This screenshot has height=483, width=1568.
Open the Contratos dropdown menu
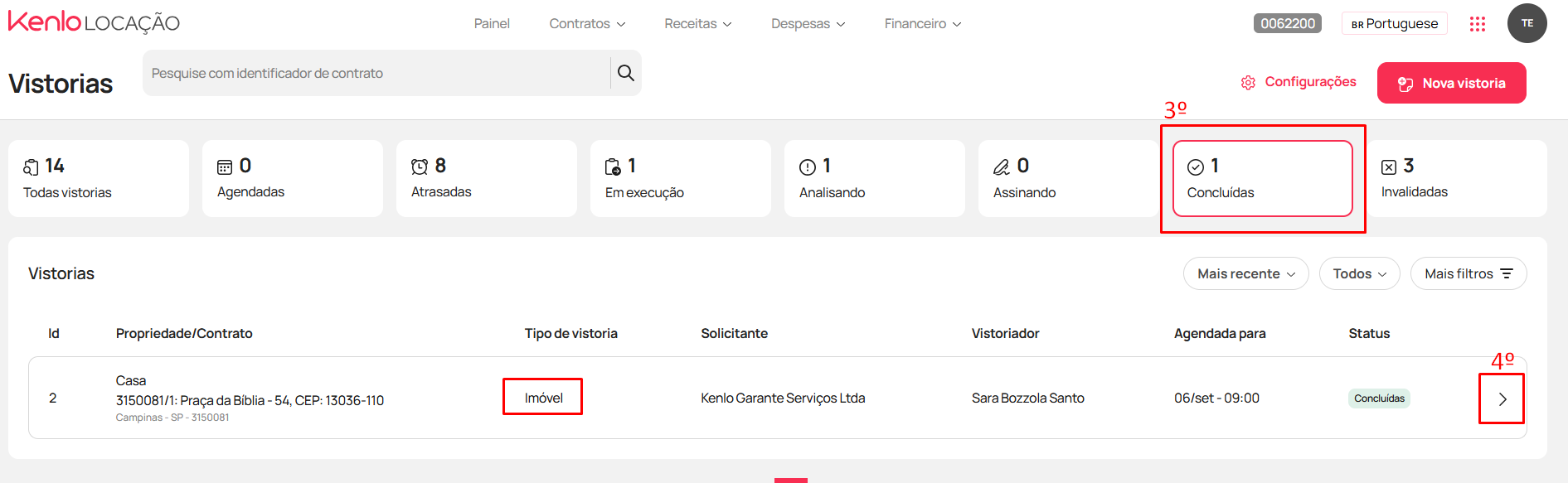point(587,23)
